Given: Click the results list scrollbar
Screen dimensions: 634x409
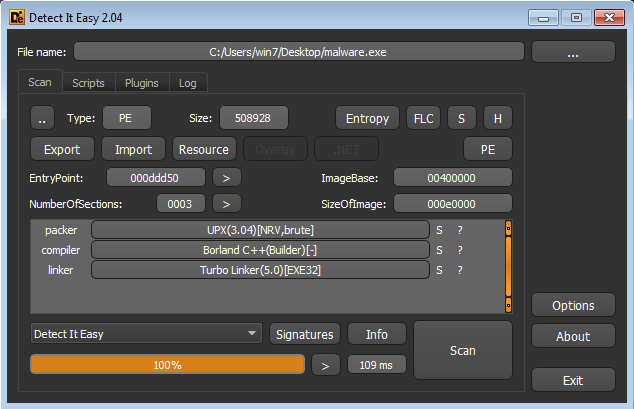Looking at the screenshot, I should 508,267.
